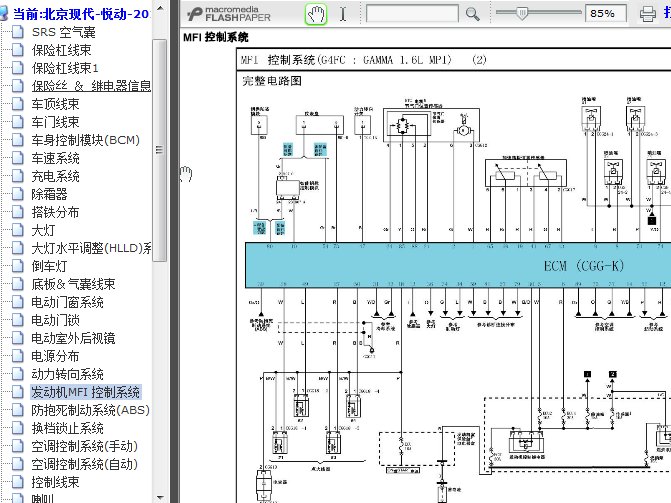
Task: Click the MFI 控制系统 document heading
Action: tap(216, 37)
